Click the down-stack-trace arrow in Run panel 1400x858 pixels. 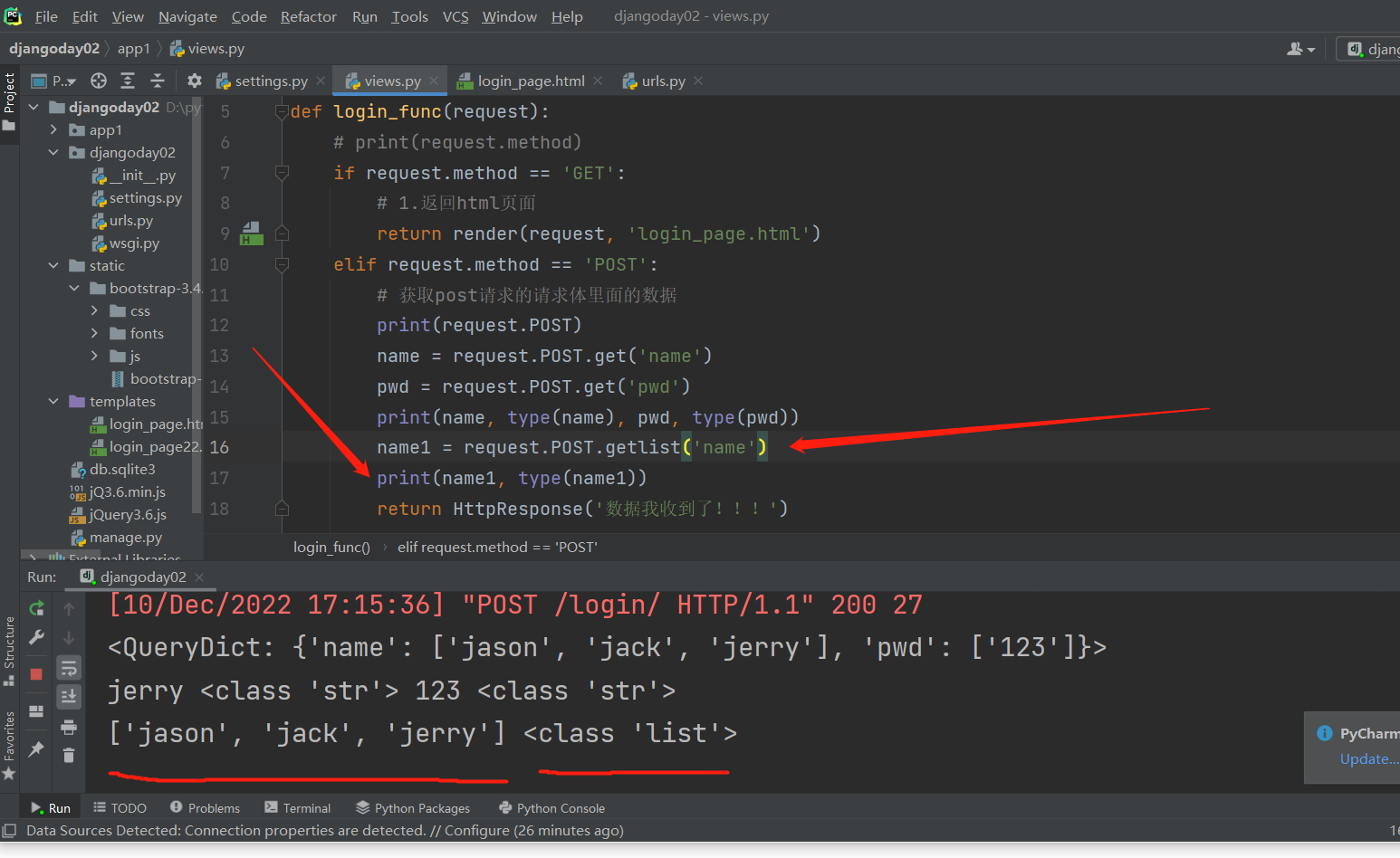[69, 638]
